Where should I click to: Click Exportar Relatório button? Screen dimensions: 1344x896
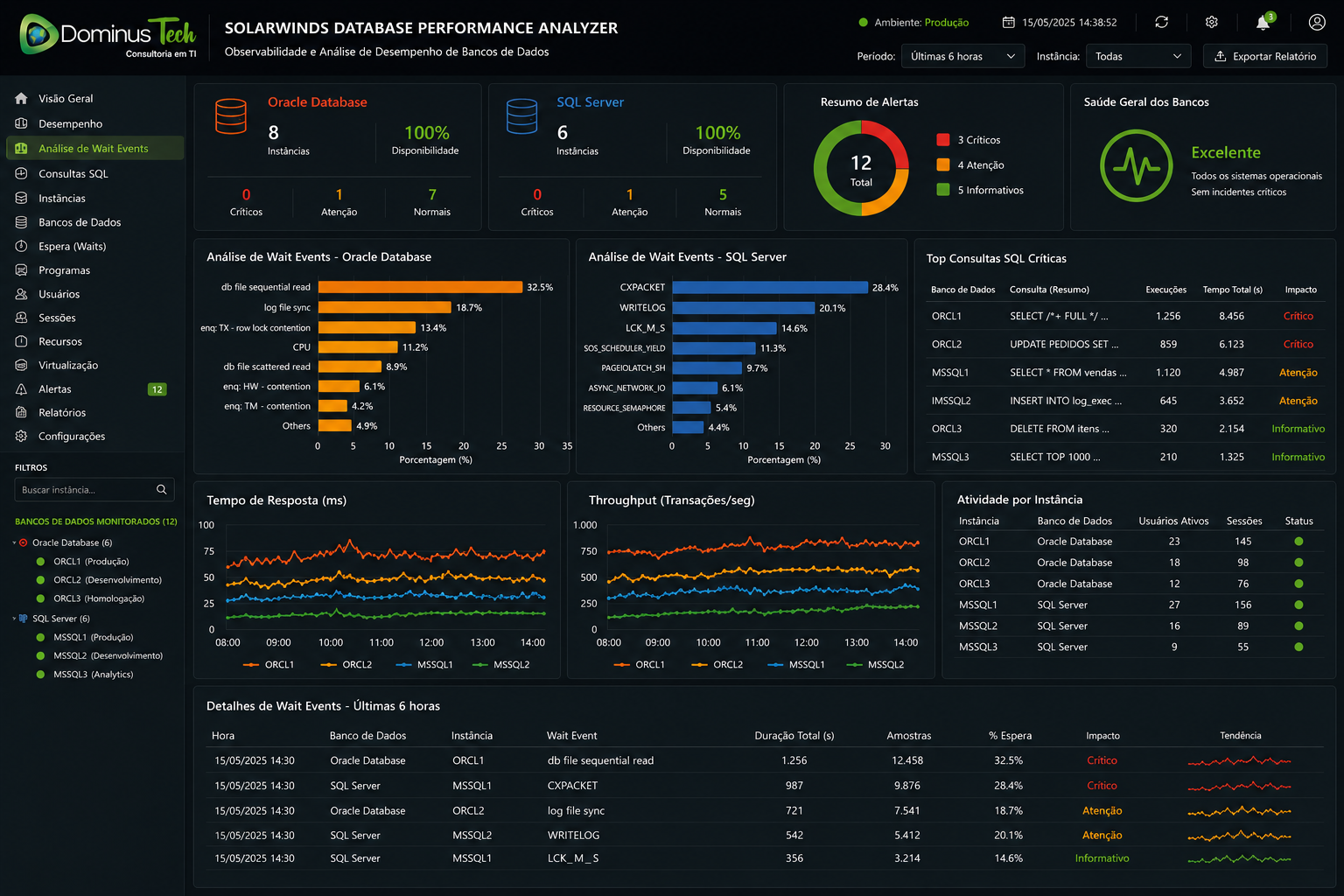(1265, 56)
